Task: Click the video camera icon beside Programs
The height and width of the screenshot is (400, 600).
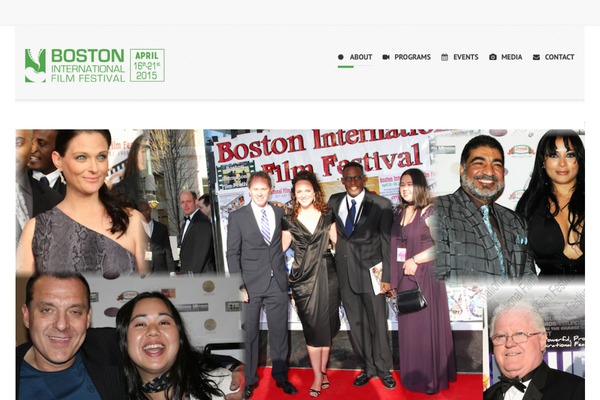Action: click(x=386, y=57)
